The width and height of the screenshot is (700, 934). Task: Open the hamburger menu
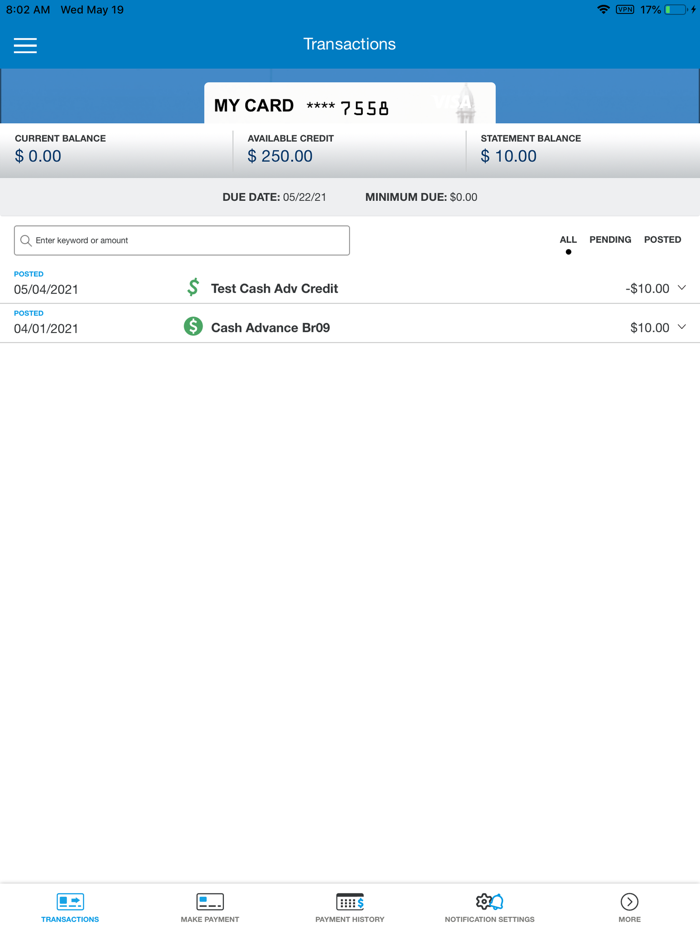coord(25,45)
